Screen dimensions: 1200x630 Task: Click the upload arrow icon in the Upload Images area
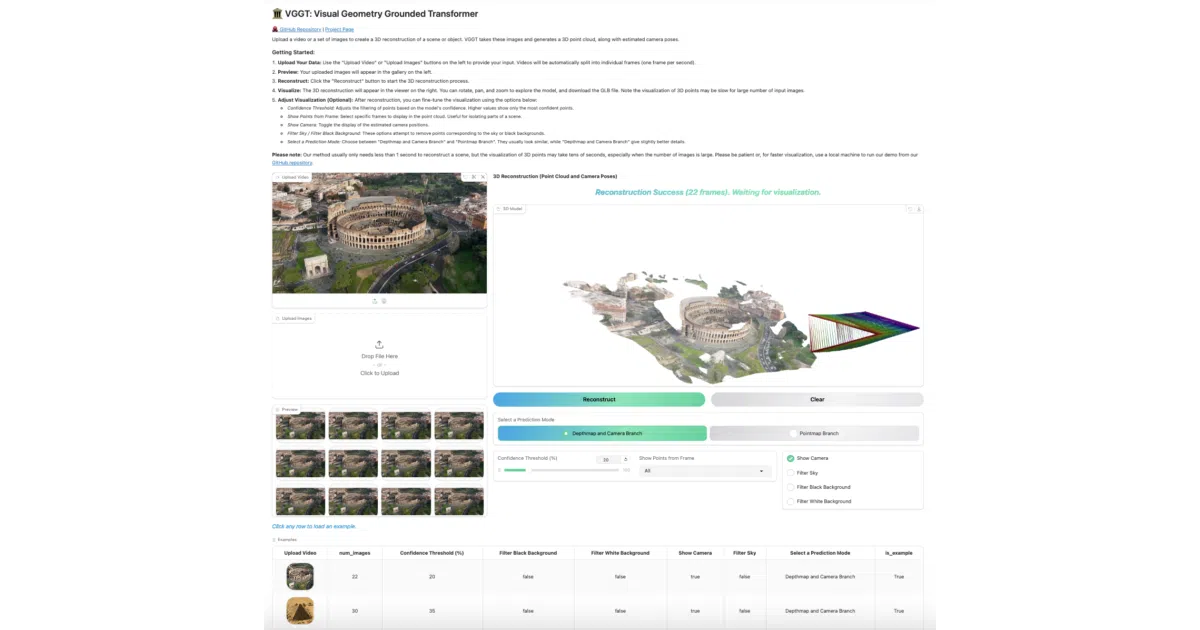click(x=379, y=344)
